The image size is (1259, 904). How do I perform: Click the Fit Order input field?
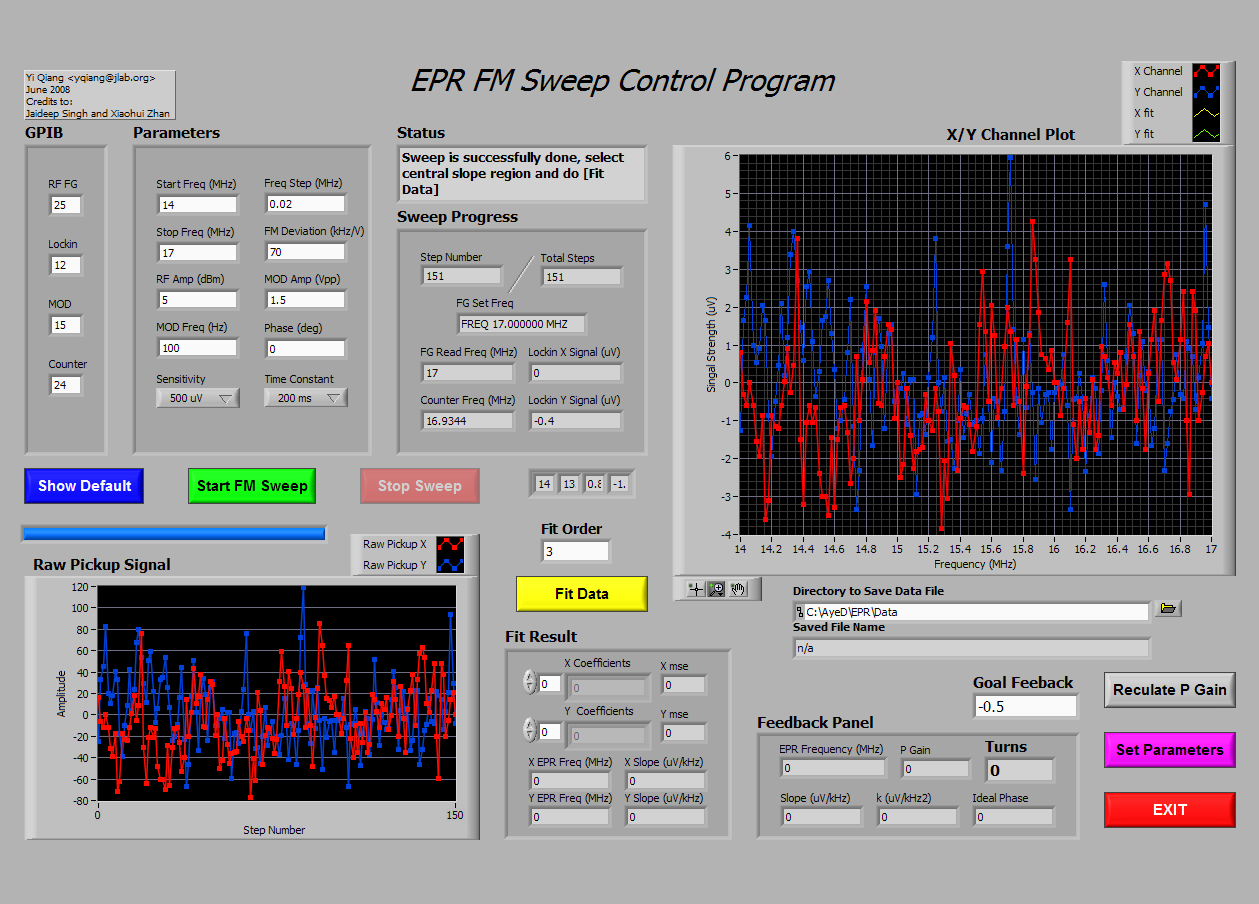(576, 551)
